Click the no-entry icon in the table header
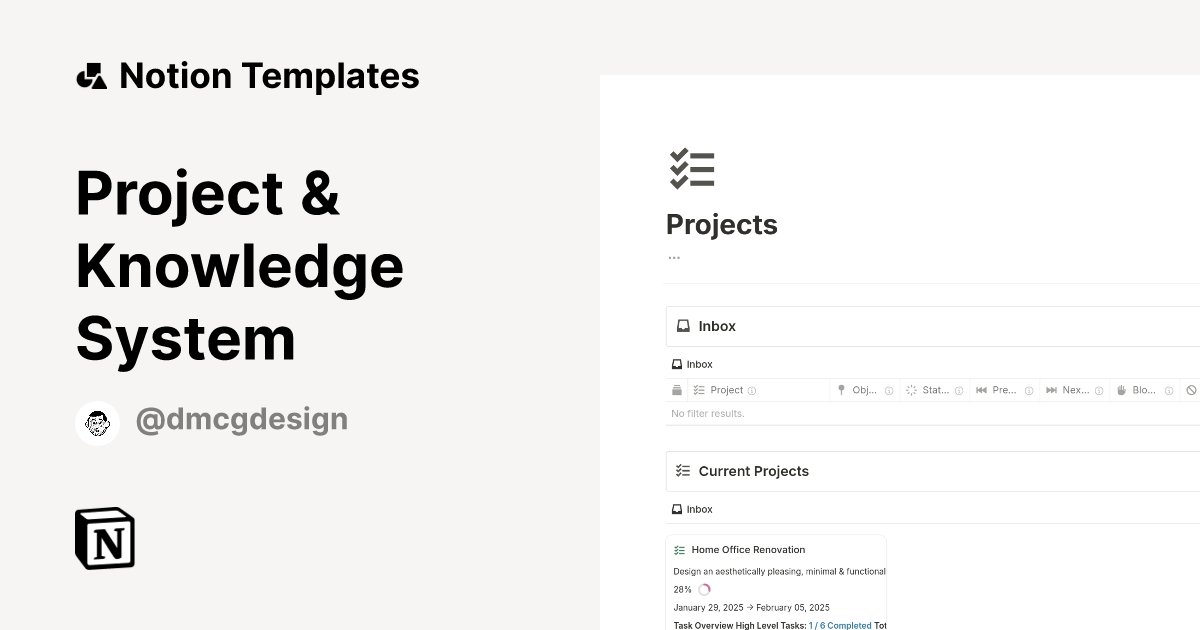 coord(1191,389)
